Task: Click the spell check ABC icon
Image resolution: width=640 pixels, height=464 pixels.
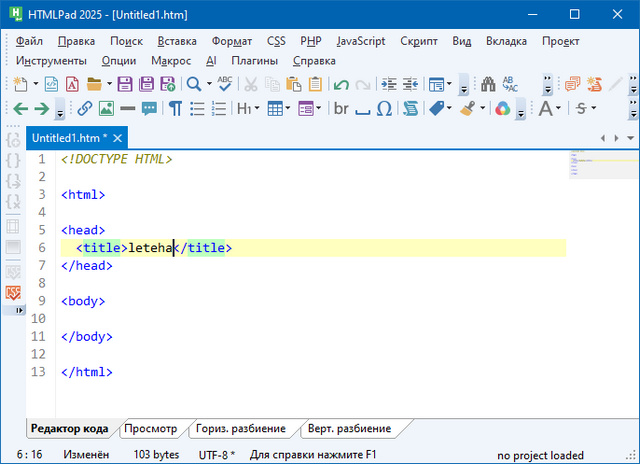Action: click(x=226, y=84)
